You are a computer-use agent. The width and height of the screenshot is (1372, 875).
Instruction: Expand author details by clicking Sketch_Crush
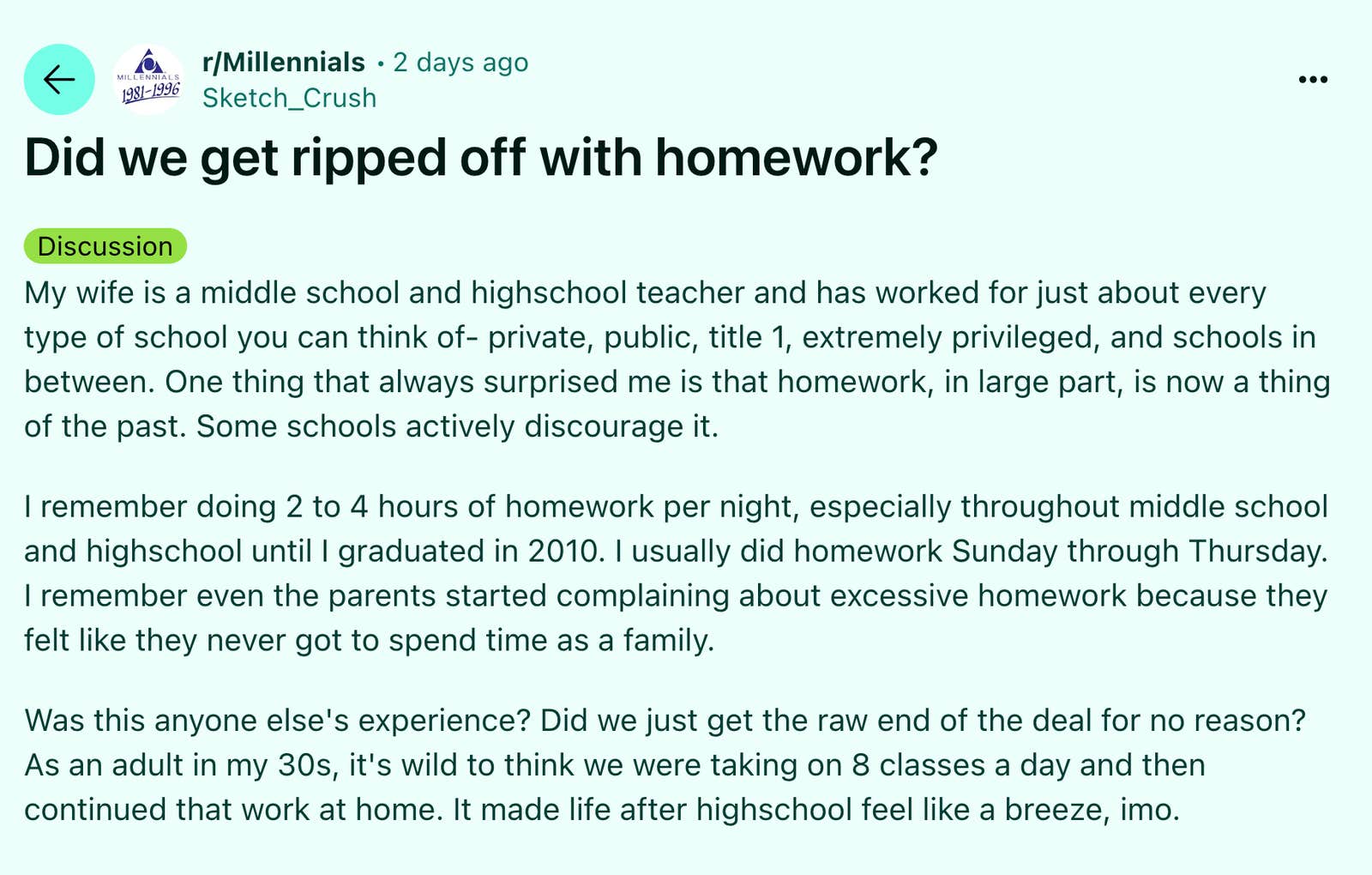[x=289, y=98]
